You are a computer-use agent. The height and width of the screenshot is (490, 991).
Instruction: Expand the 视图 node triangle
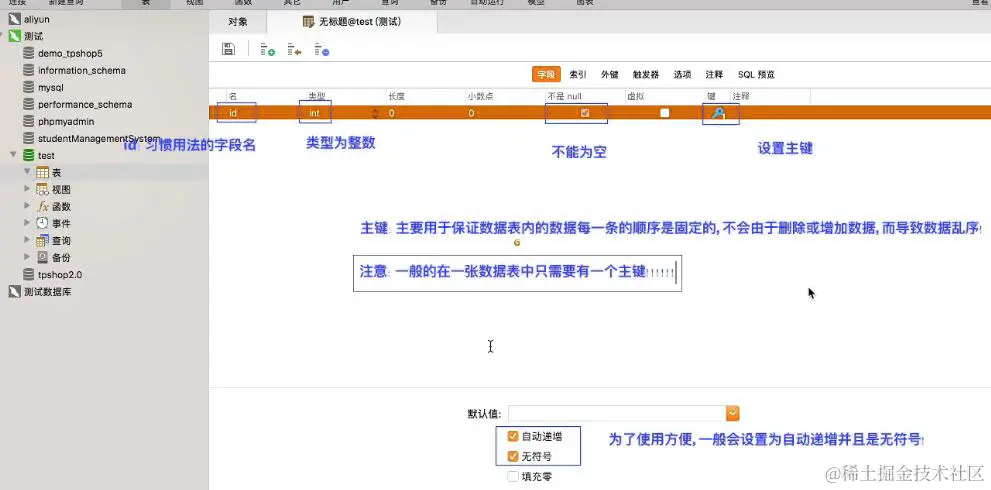(x=27, y=189)
